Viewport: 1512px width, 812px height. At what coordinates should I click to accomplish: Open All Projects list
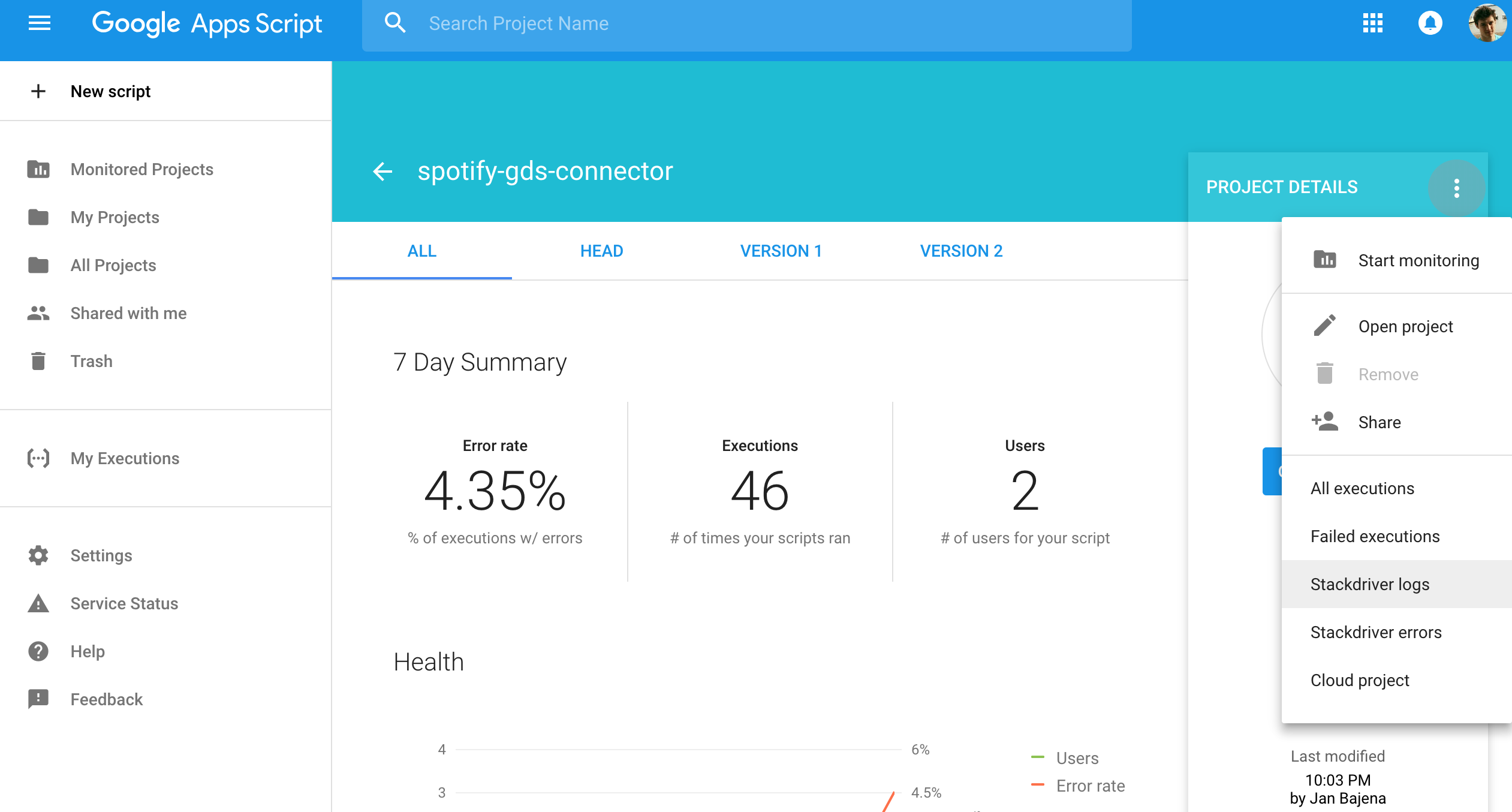[165, 265]
